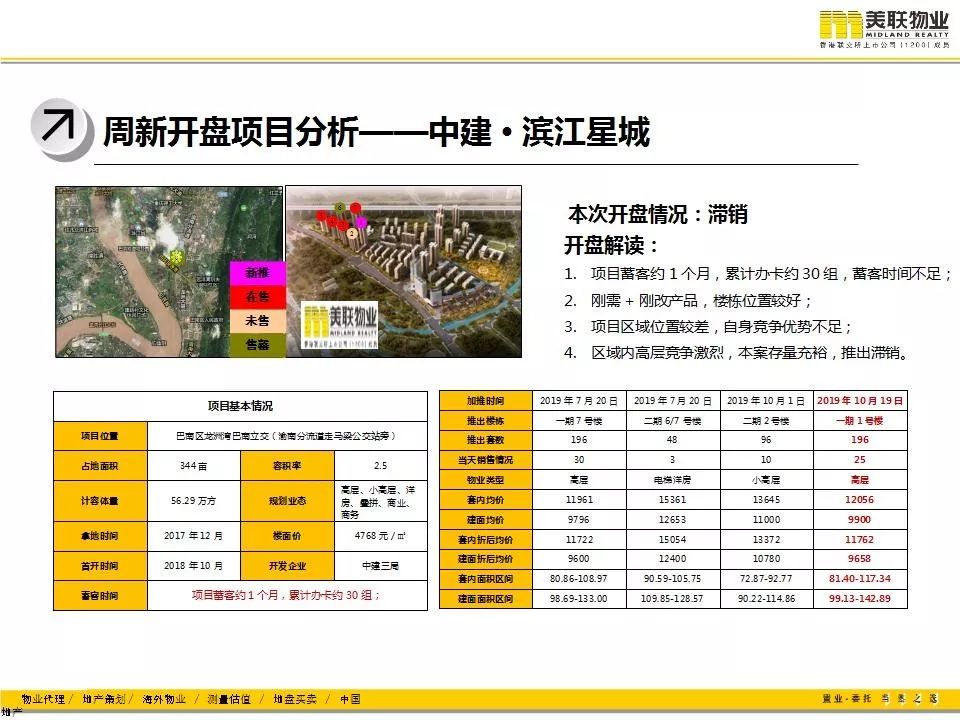Viewport: 960px width, 720px height.
Task: Click the 加推时间 row header
Action: pyautogui.click(x=486, y=401)
